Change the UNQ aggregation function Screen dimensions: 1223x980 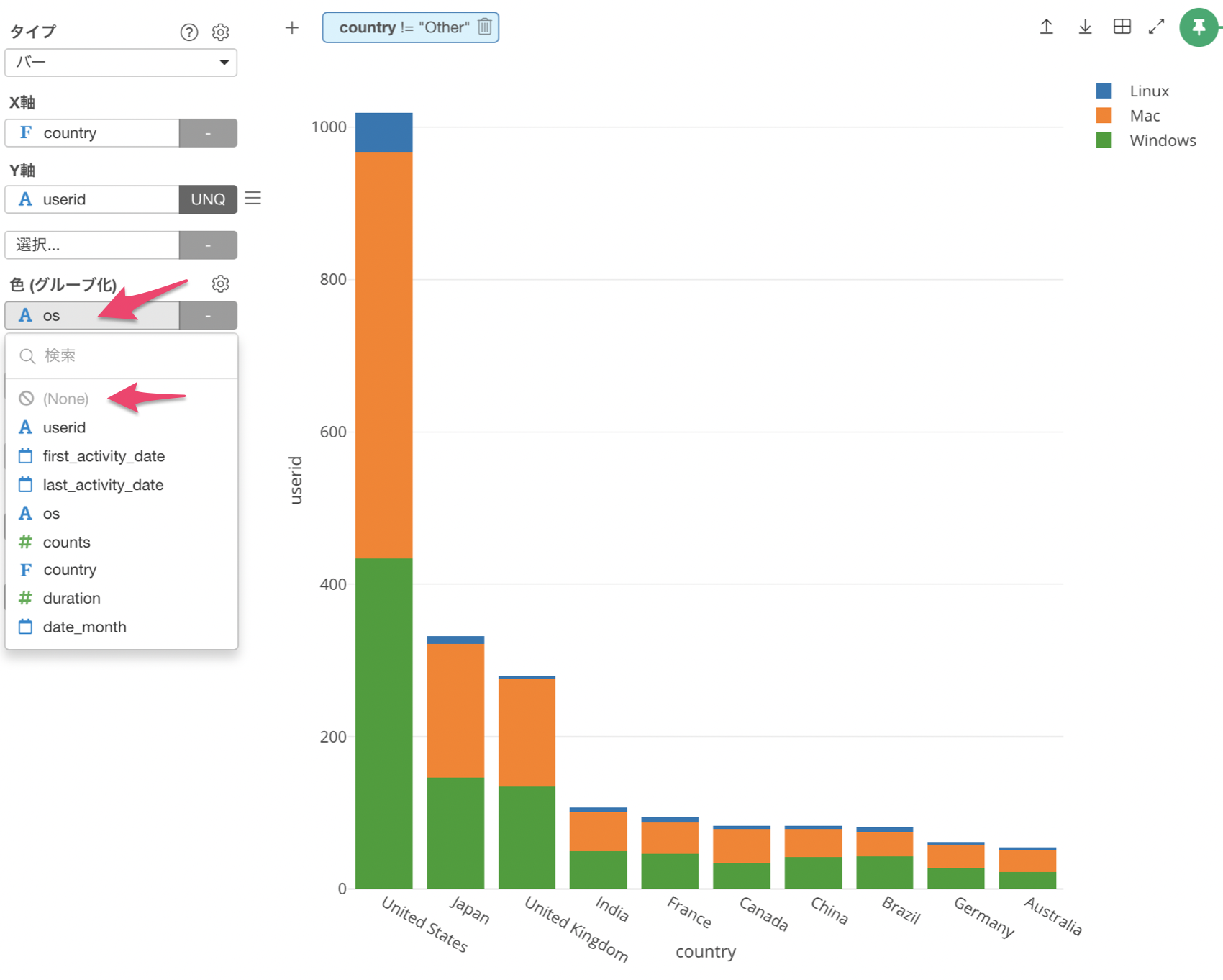(x=208, y=199)
